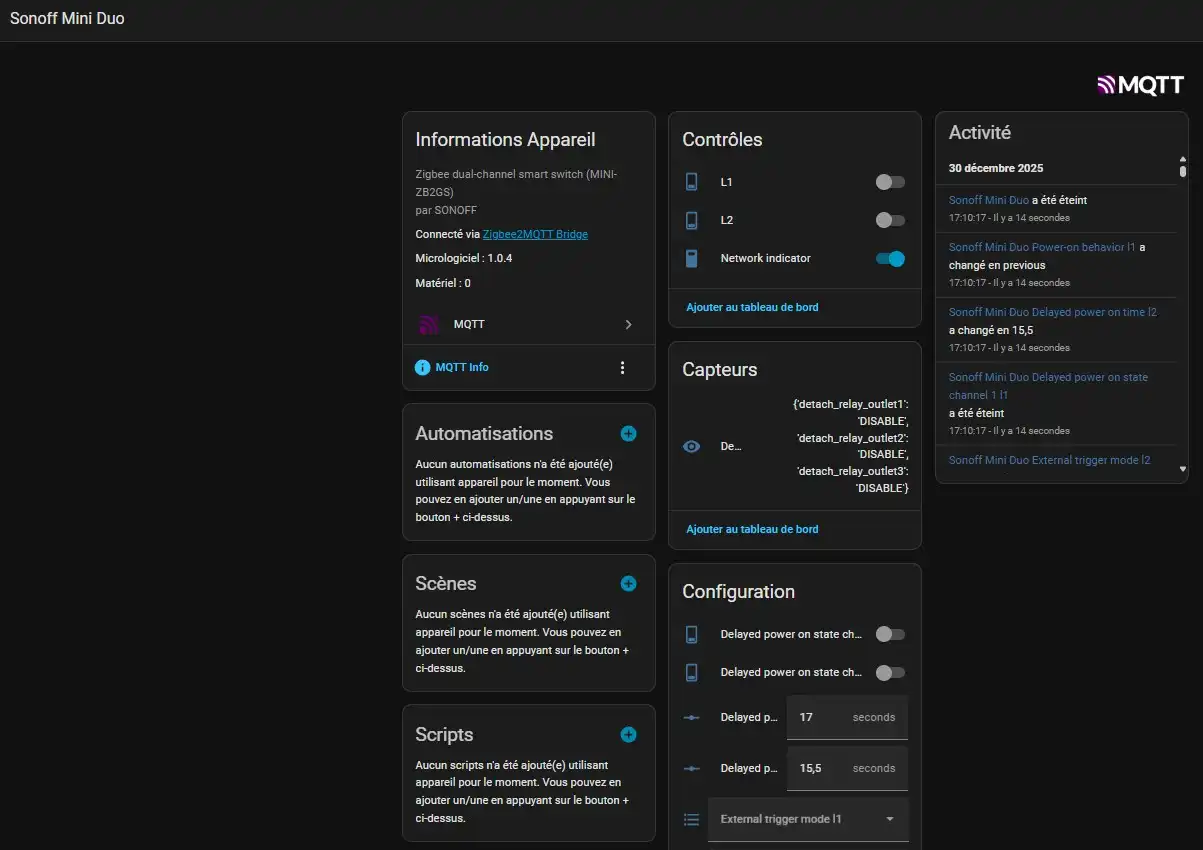The image size is (1203, 850).
Task: Open the three-dot menu beside MQTT Info
Action: click(622, 367)
